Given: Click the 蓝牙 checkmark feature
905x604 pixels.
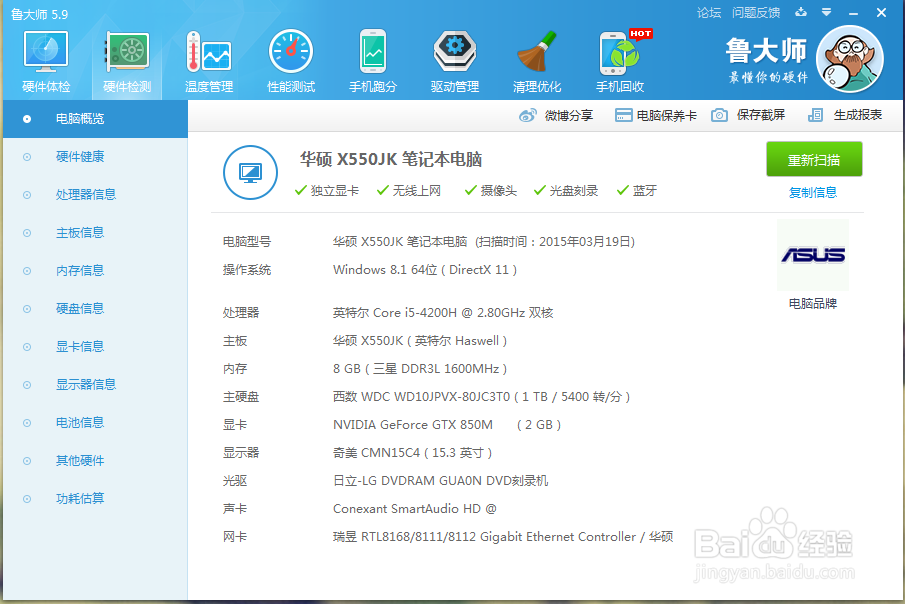Looking at the screenshot, I should tap(637, 191).
